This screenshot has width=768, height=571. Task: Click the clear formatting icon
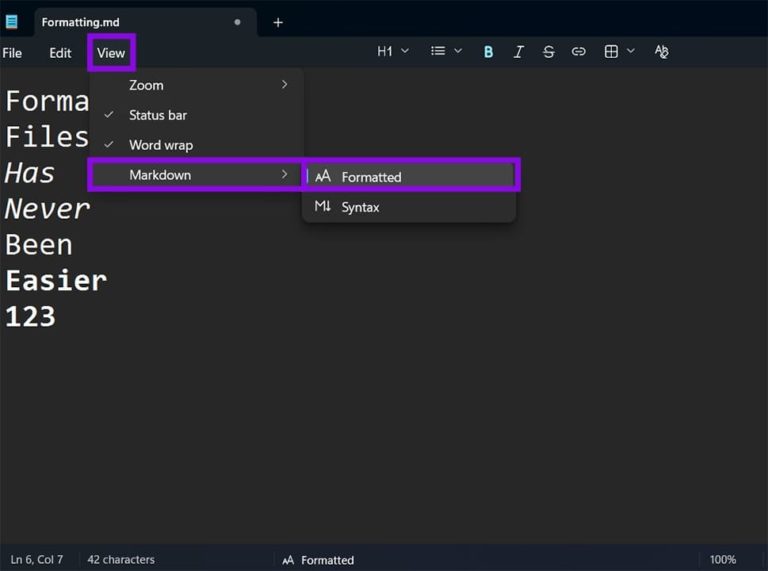pos(661,51)
